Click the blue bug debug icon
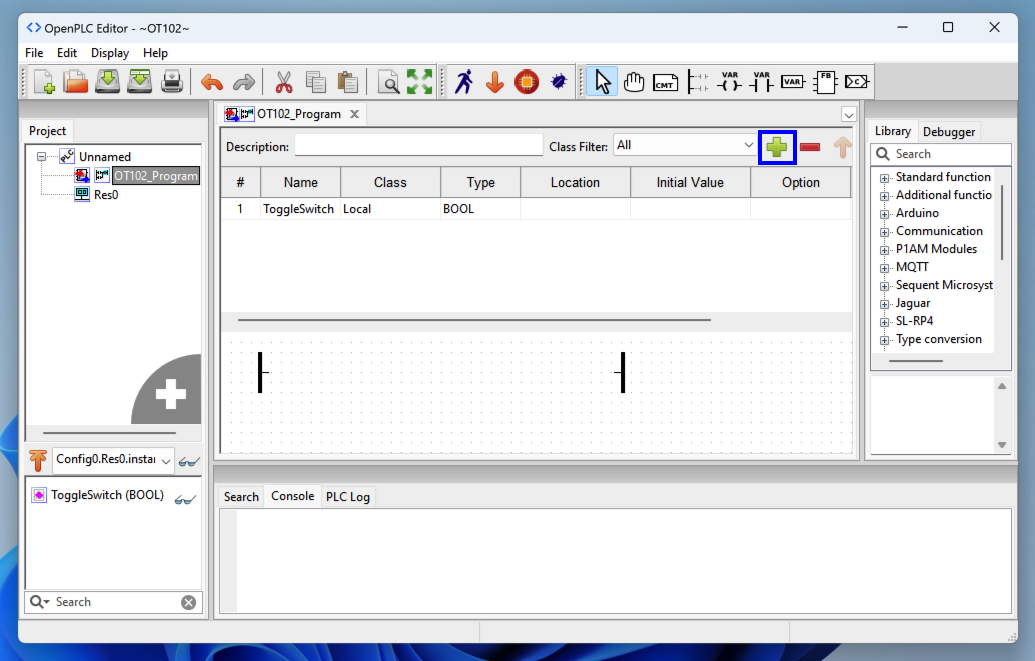Image resolution: width=1035 pixels, height=661 pixels. tap(559, 82)
